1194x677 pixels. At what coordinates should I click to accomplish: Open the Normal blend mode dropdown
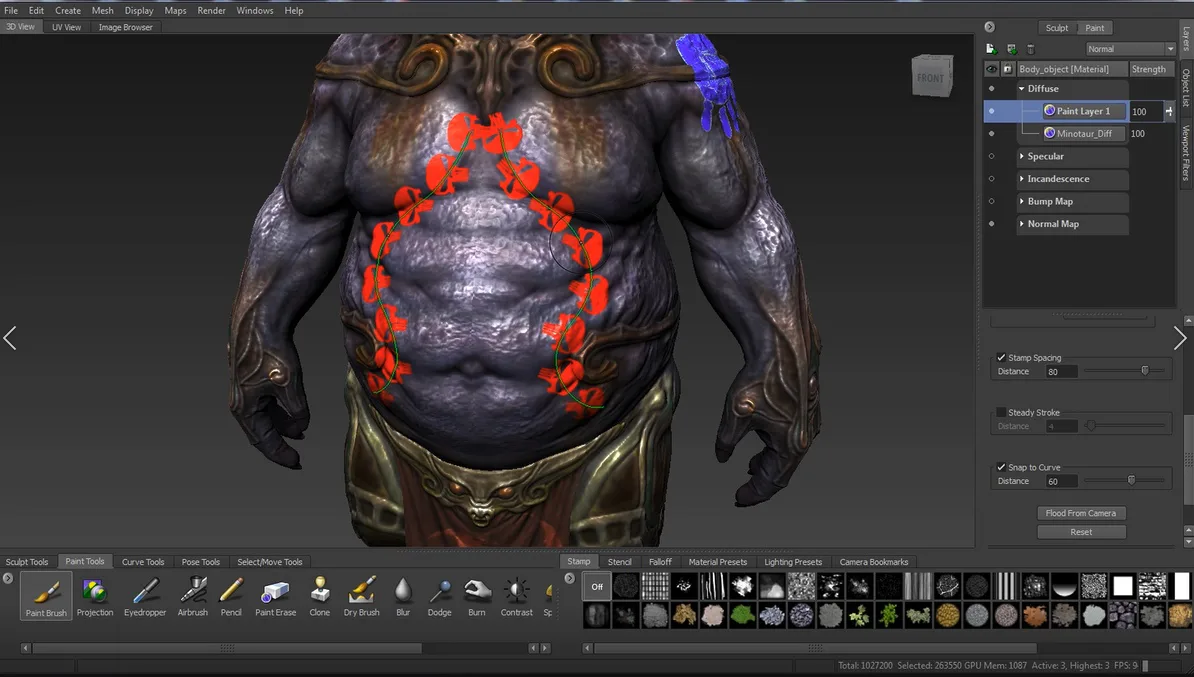[x=1130, y=49]
